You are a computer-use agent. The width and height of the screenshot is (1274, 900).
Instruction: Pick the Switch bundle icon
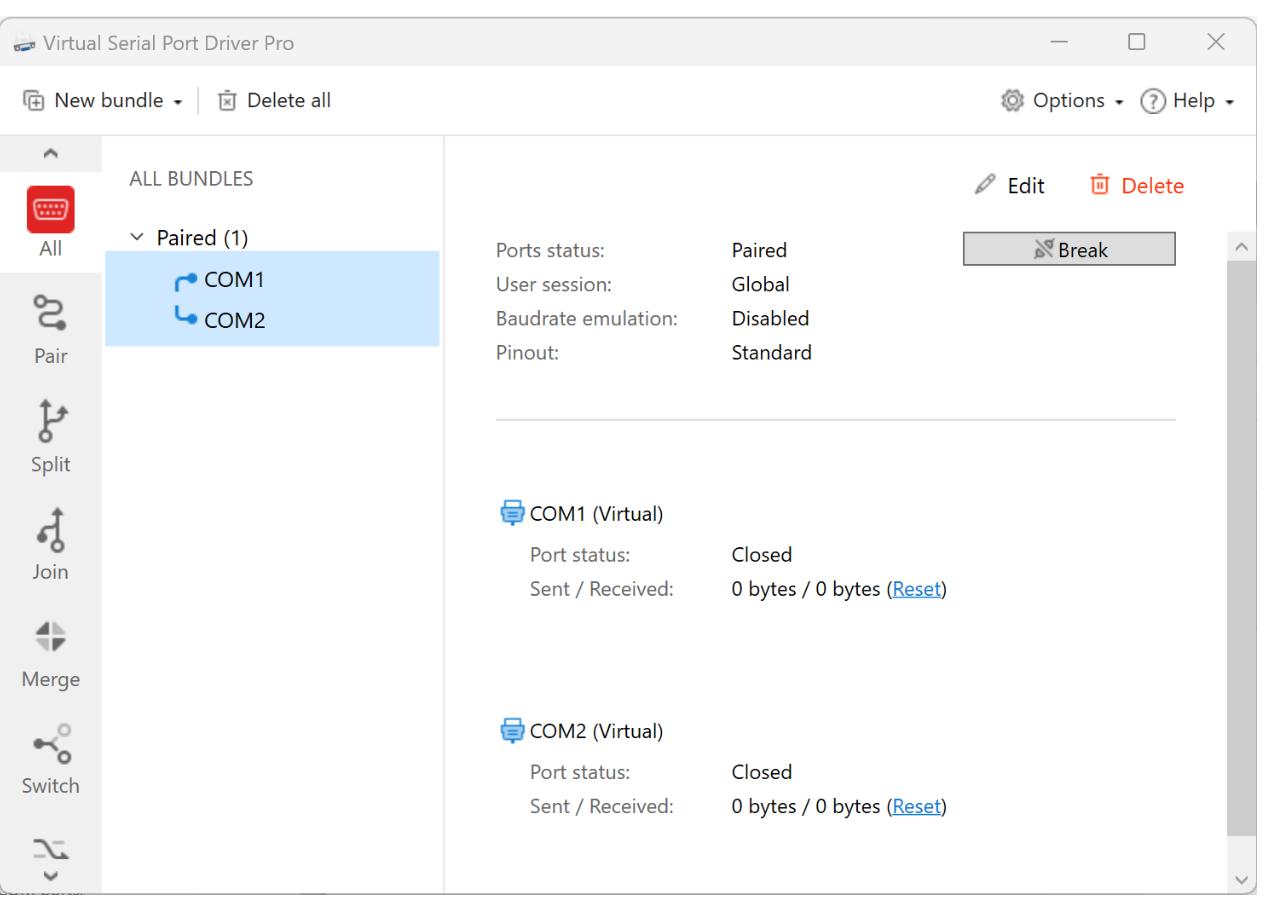[x=51, y=744]
